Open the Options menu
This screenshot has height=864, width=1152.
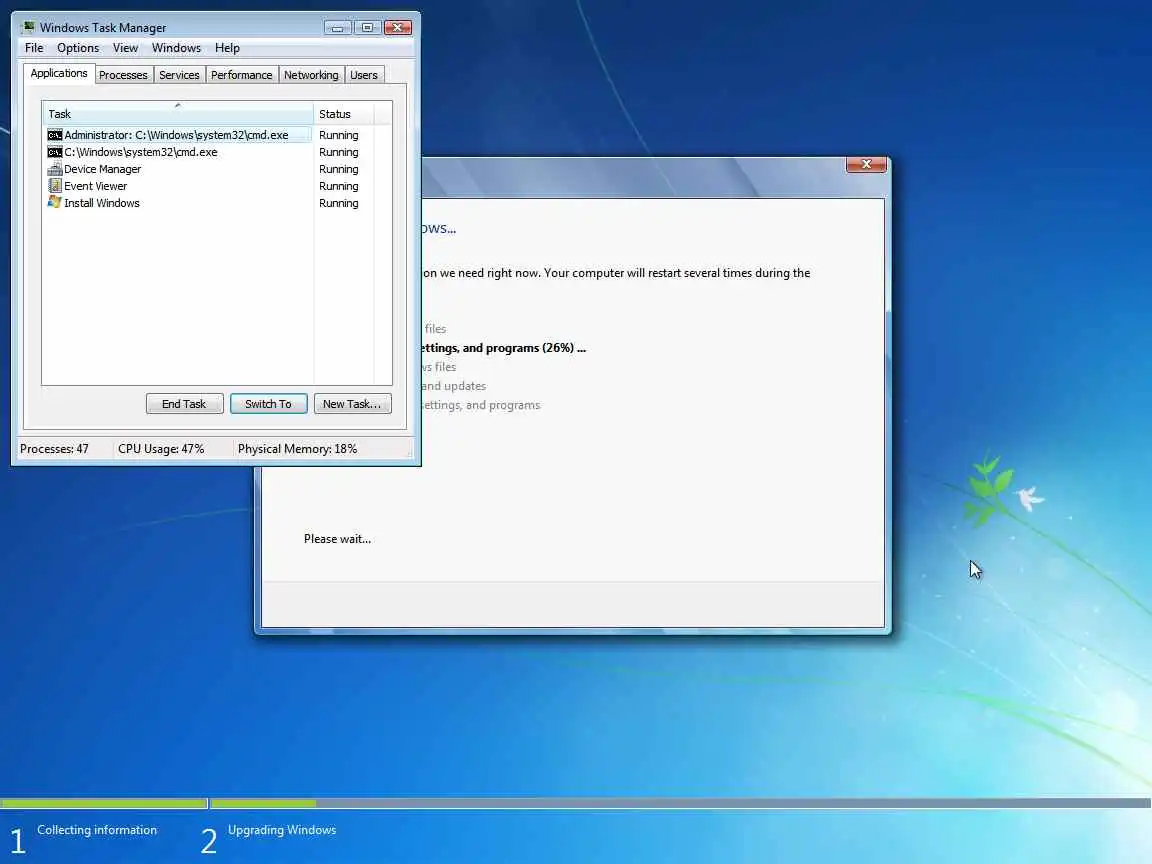pos(78,48)
